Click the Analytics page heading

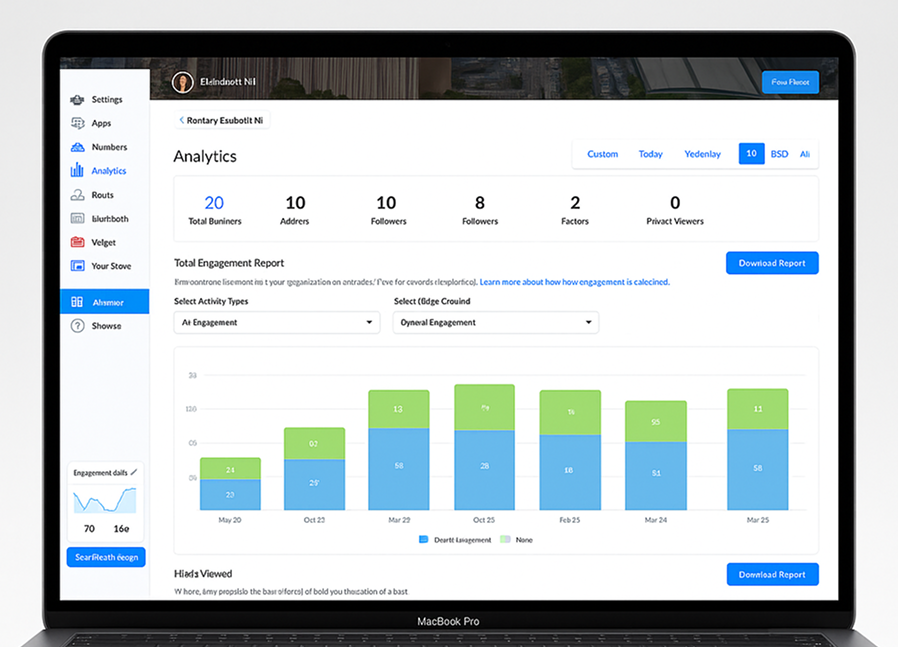205,156
